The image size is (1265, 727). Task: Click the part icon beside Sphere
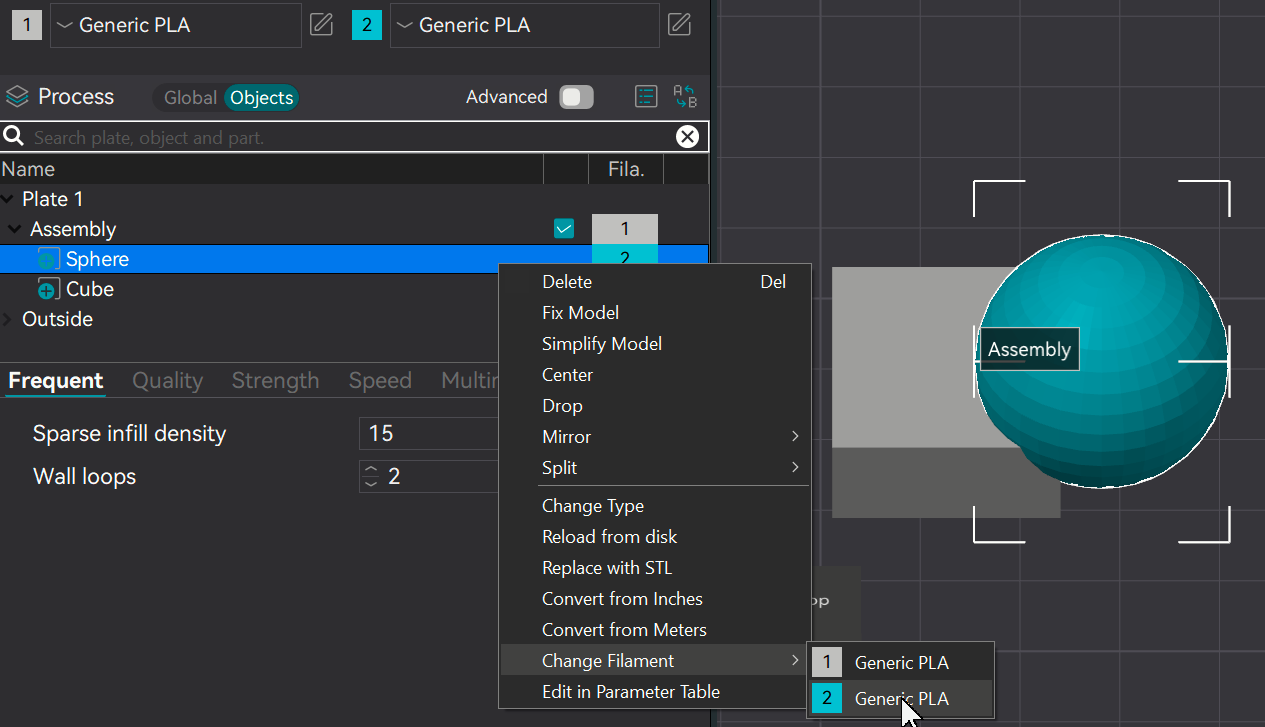pyautogui.click(x=47, y=259)
